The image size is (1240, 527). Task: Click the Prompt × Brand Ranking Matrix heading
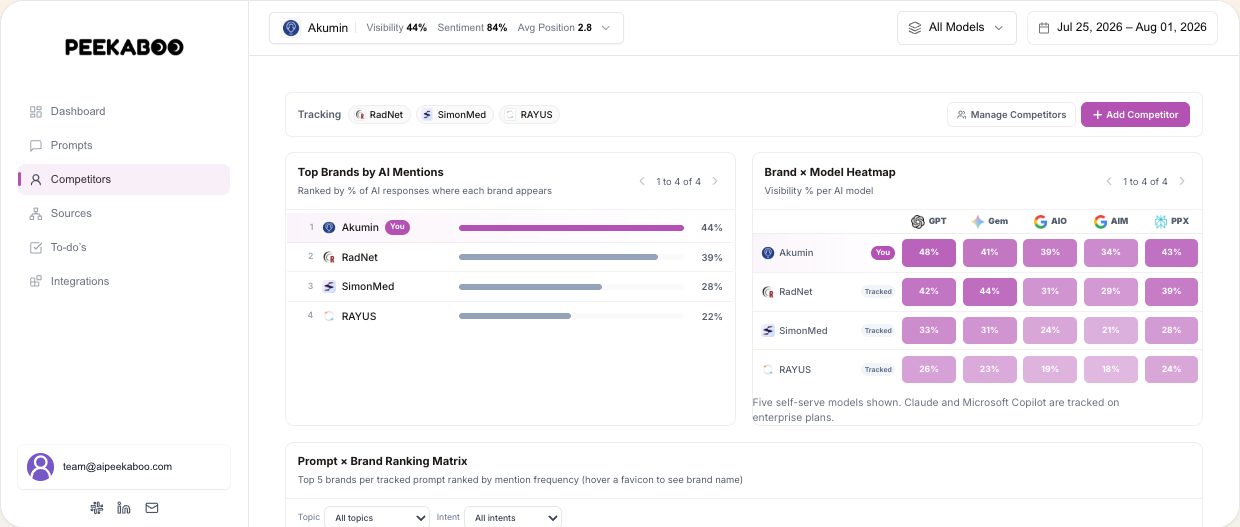pyautogui.click(x=383, y=461)
